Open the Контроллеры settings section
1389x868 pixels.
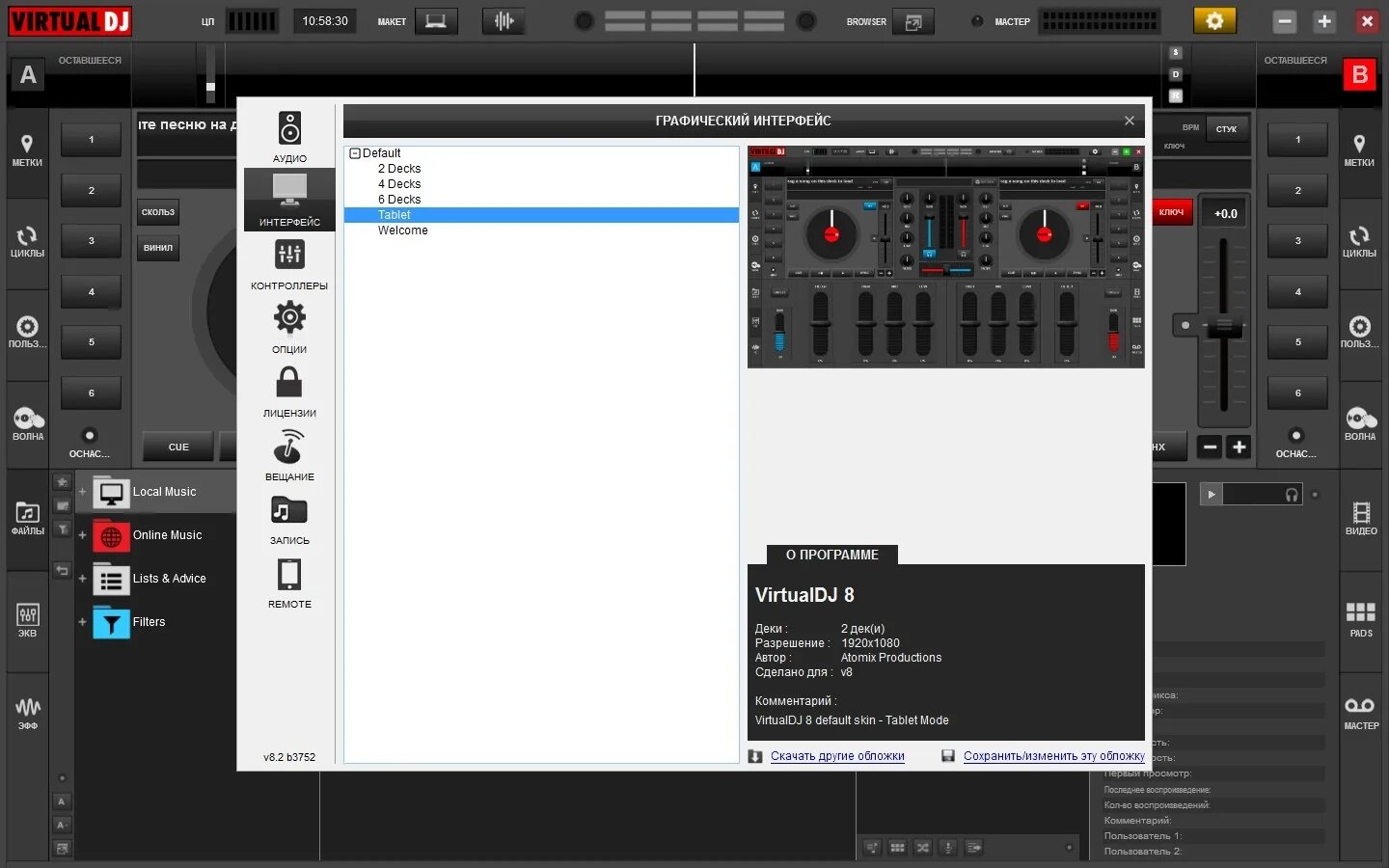[289, 264]
